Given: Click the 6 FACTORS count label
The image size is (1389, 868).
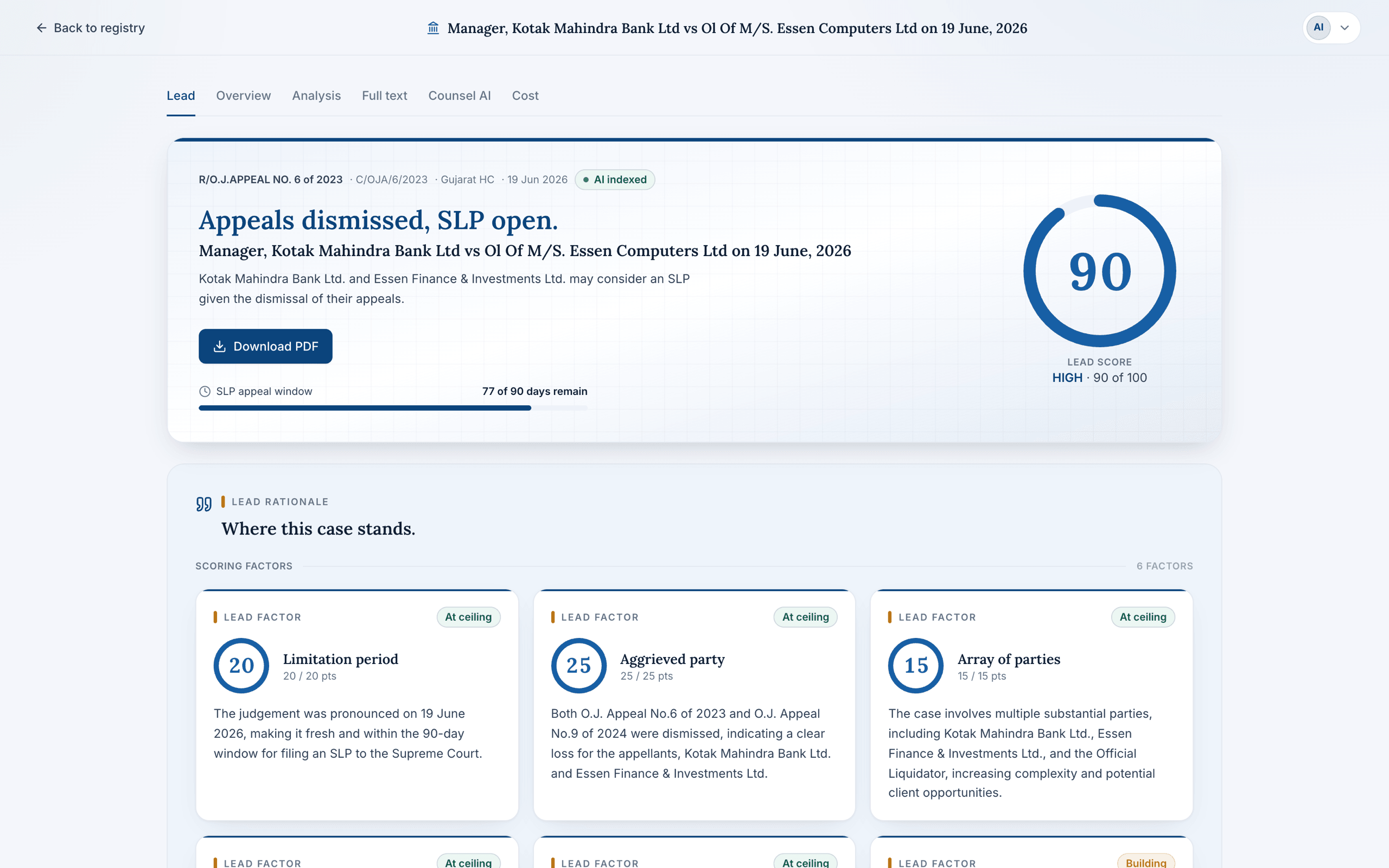Looking at the screenshot, I should [x=1164, y=566].
